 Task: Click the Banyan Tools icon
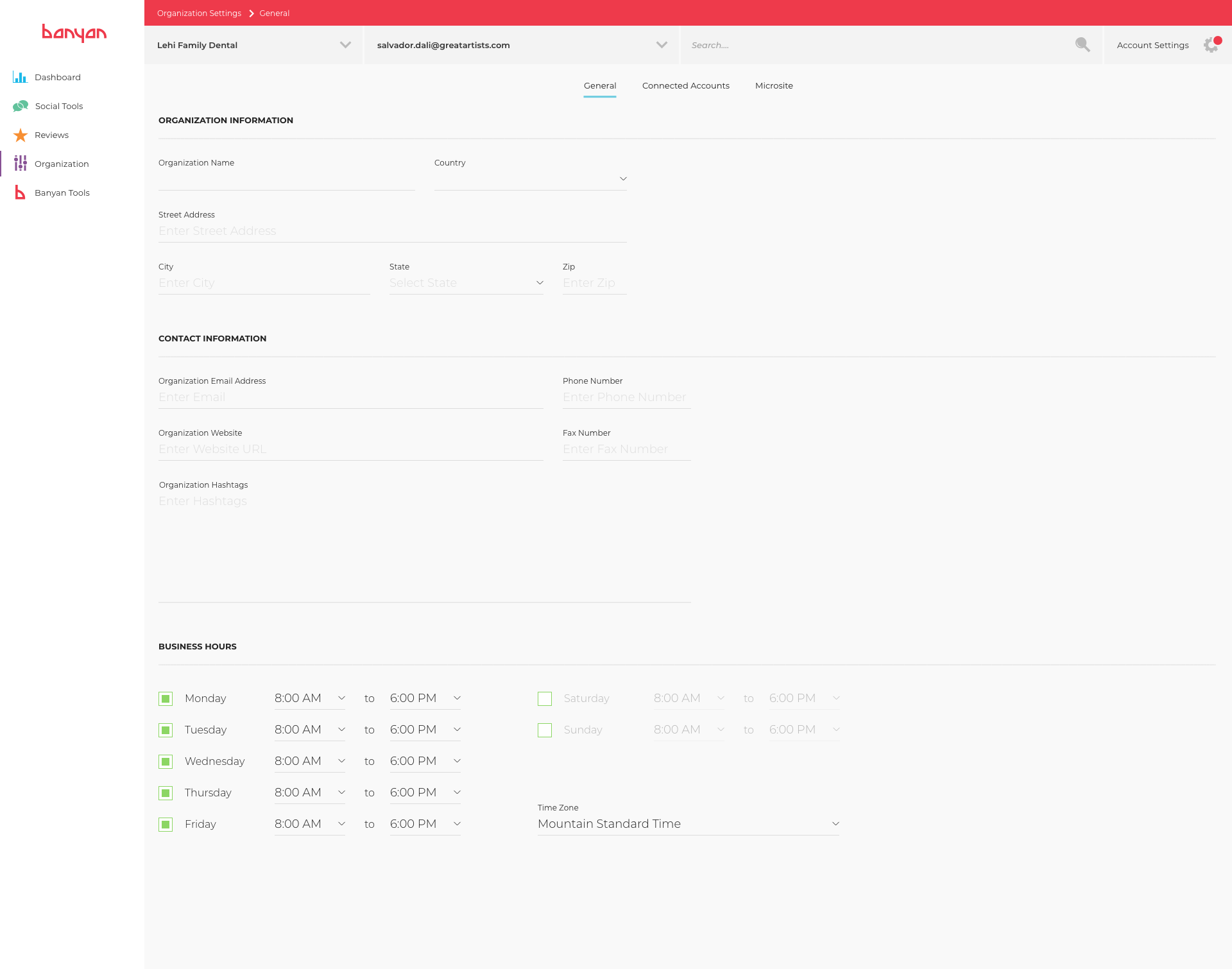coord(21,193)
